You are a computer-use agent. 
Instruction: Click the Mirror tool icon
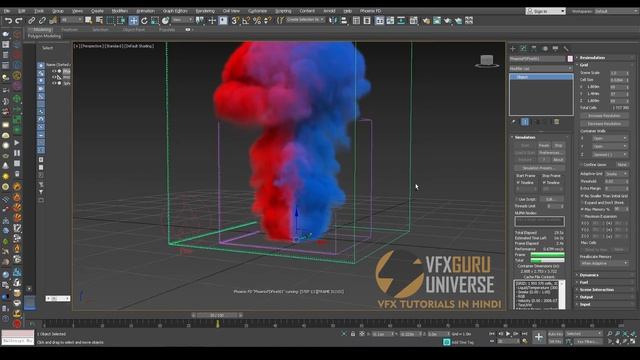(333, 20)
